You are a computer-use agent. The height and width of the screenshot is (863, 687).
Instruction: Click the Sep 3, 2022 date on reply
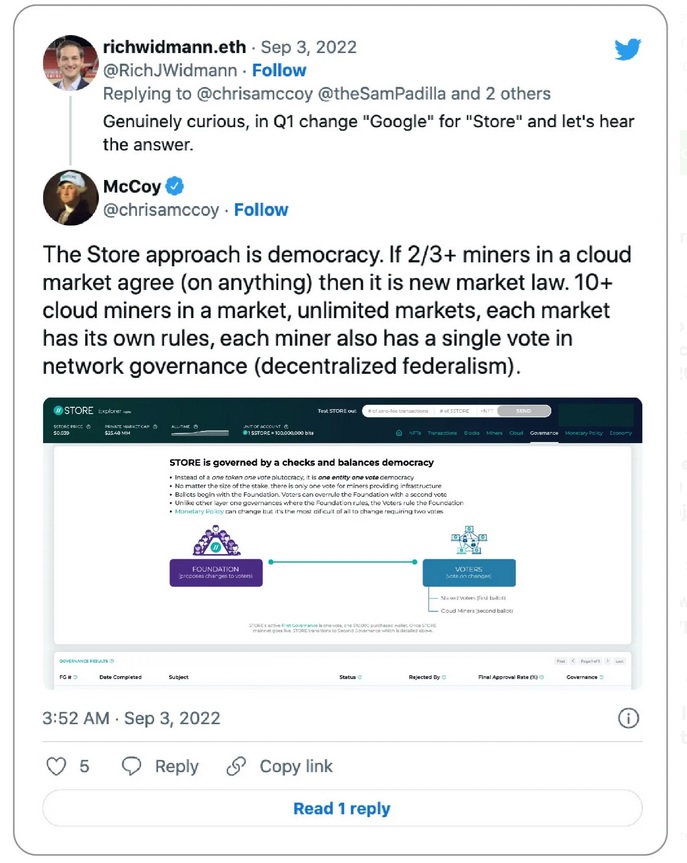coord(309,47)
